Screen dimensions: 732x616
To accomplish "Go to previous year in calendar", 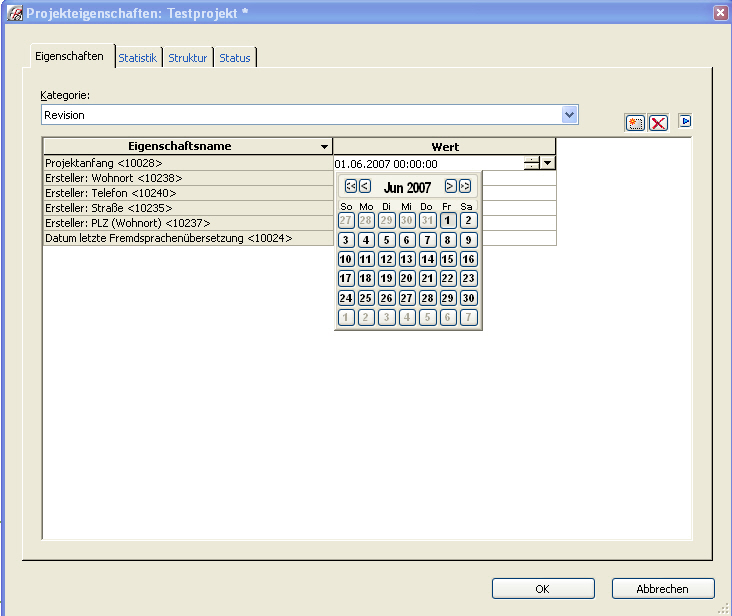I will [x=351, y=186].
